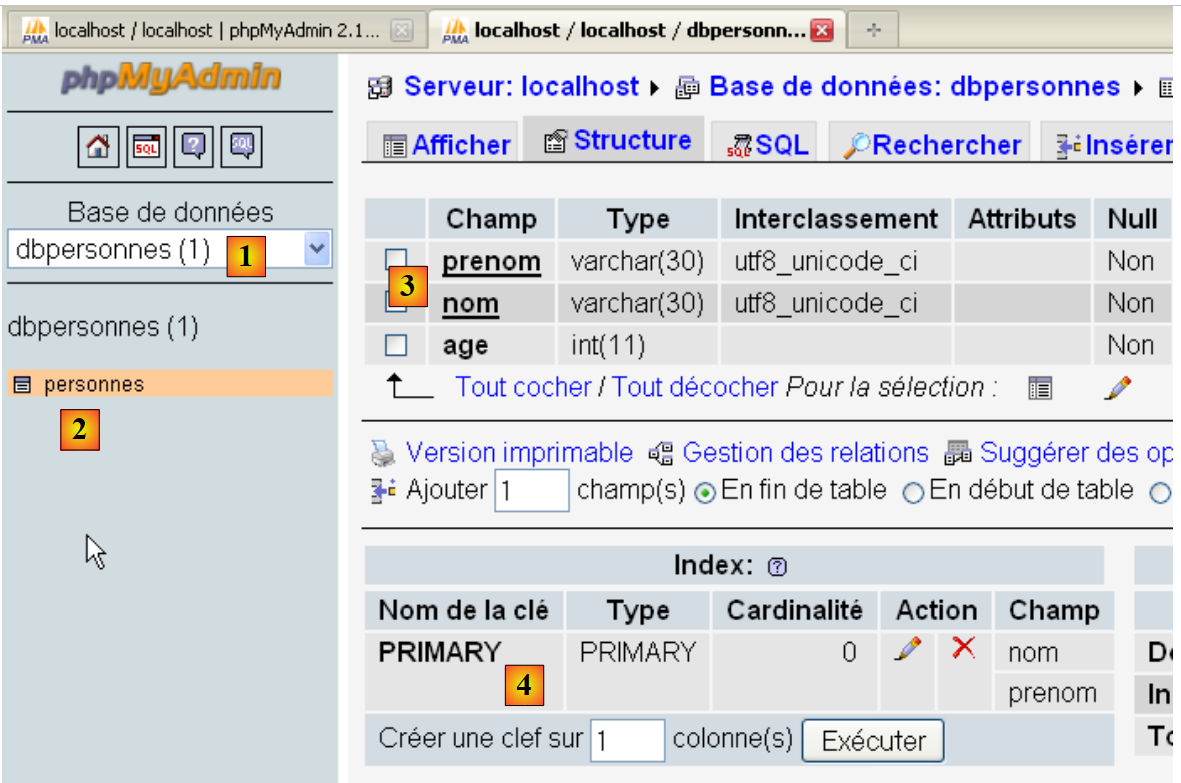The image size is (1181, 783).
Task: Open phpMyAdmin documentation help icon
Action: pos(194,147)
